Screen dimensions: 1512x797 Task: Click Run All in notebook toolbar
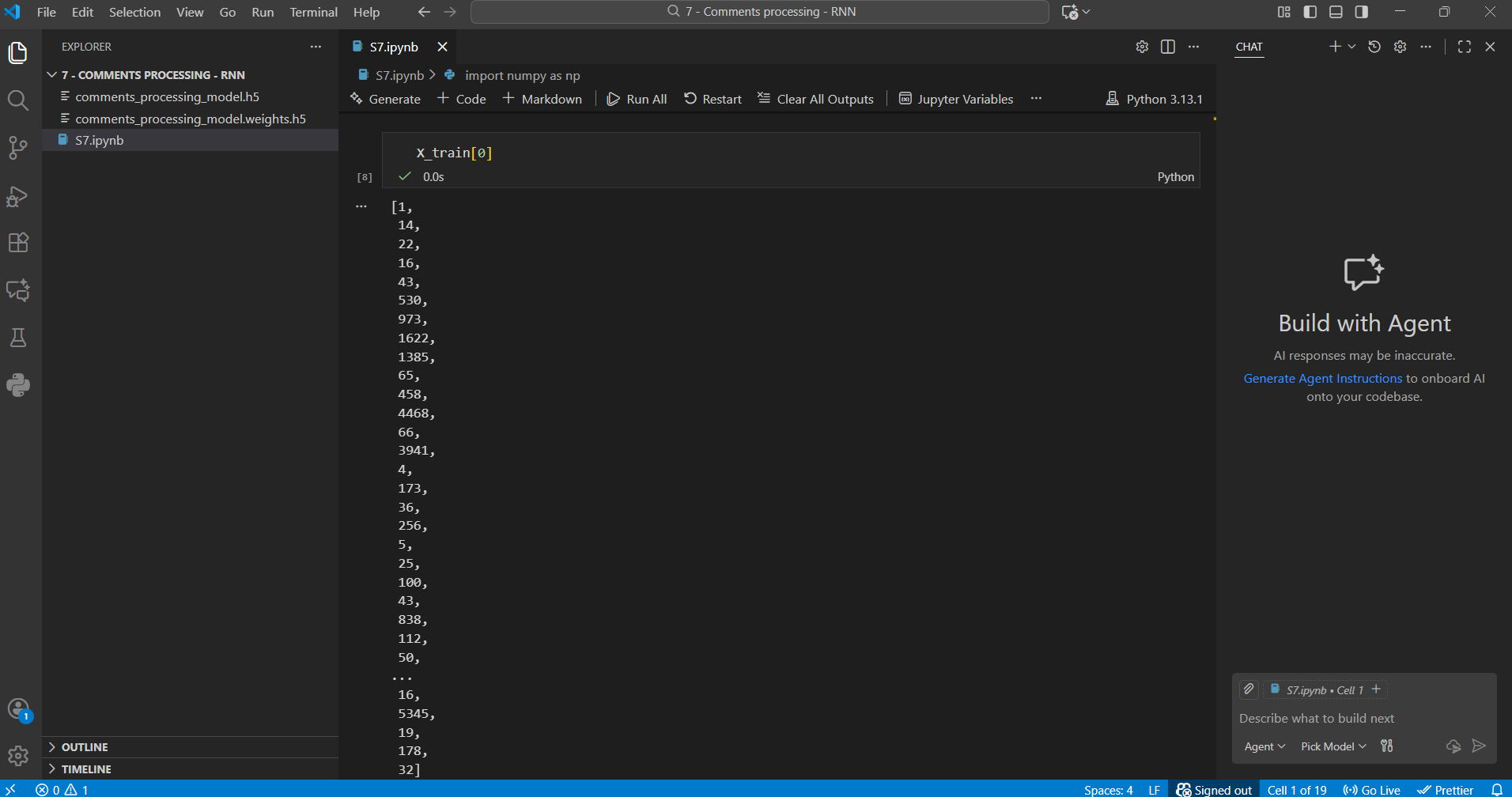(x=637, y=99)
